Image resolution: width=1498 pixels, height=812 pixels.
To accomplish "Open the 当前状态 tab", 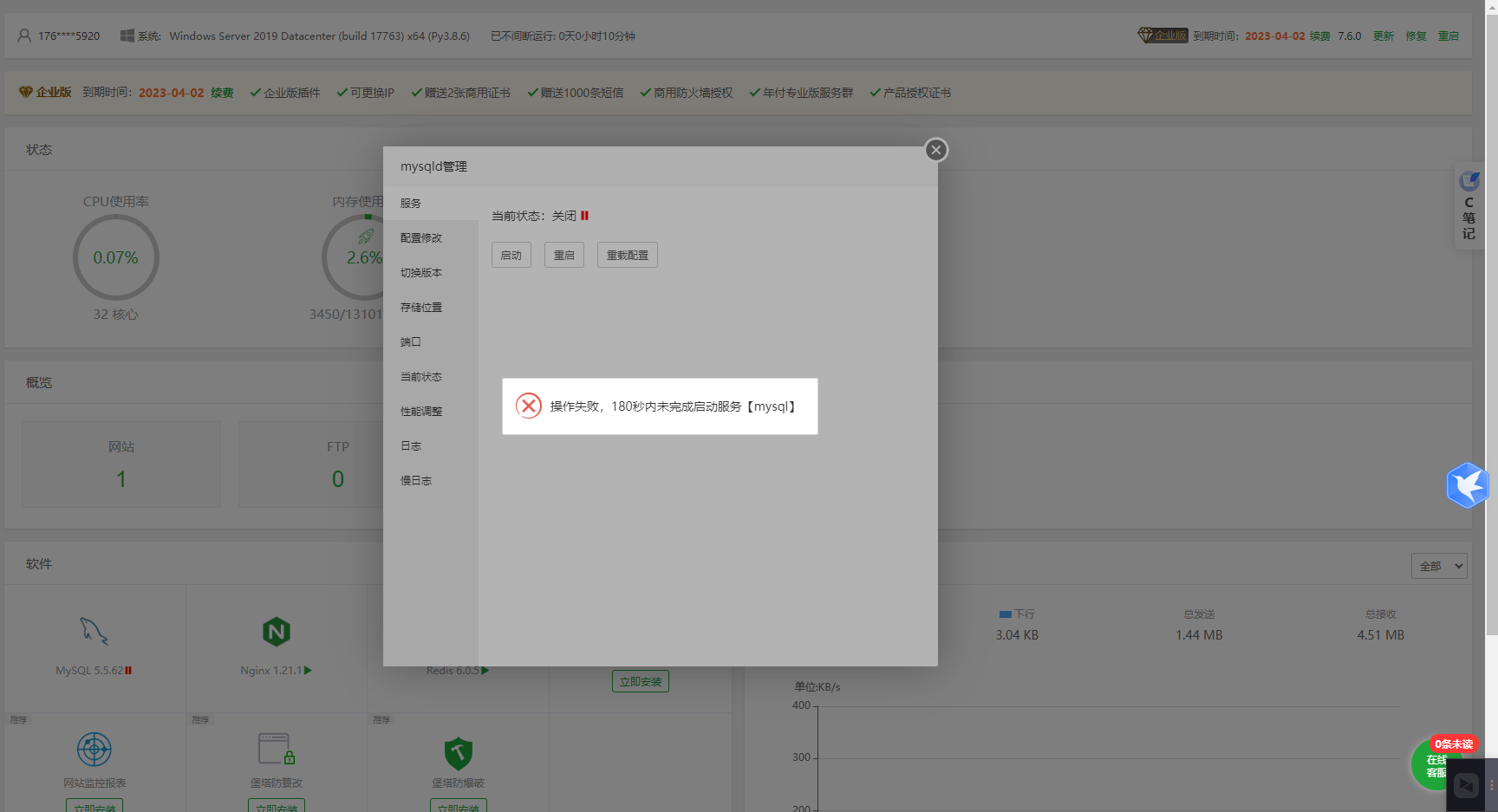I will (431, 376).
